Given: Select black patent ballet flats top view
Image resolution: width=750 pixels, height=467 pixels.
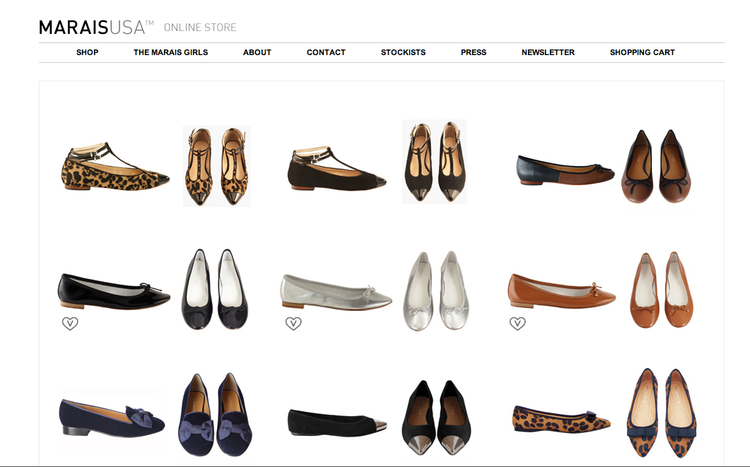Looking at the screenshot, I should tap(215, 289).
